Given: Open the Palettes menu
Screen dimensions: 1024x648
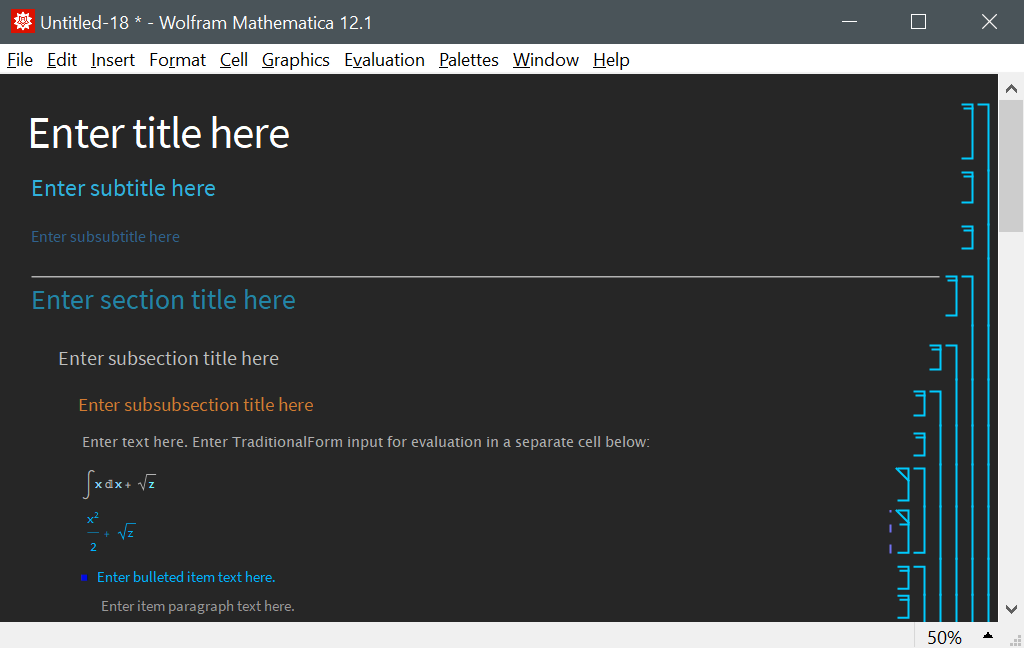Looking at the screenshot, I should (468, 60).
